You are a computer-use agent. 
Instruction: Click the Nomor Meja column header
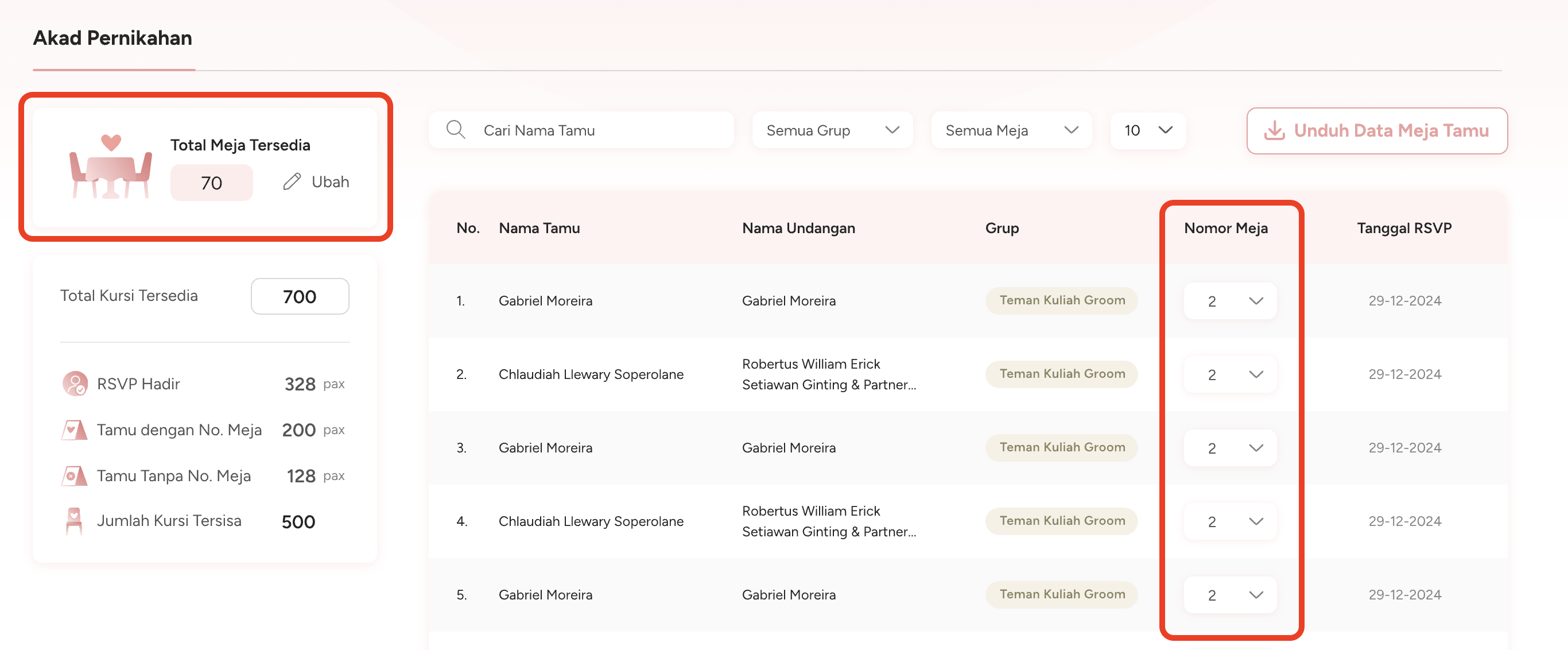click(x=1225, y=228)
